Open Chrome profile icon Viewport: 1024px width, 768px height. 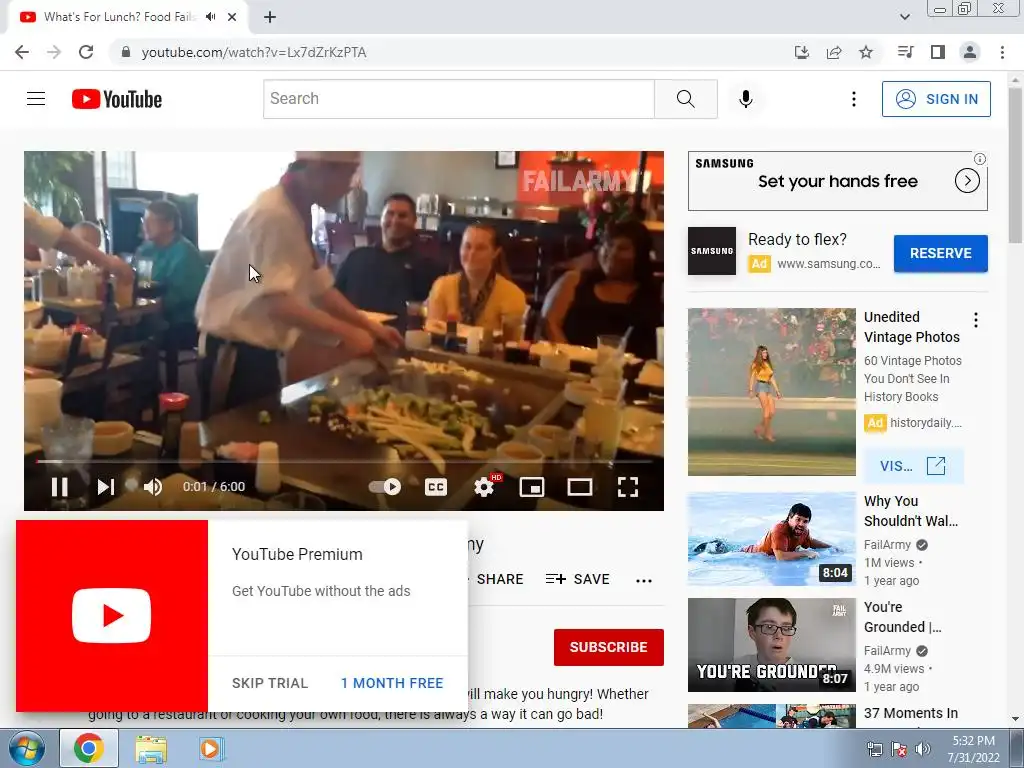click(x=970, y=52)
